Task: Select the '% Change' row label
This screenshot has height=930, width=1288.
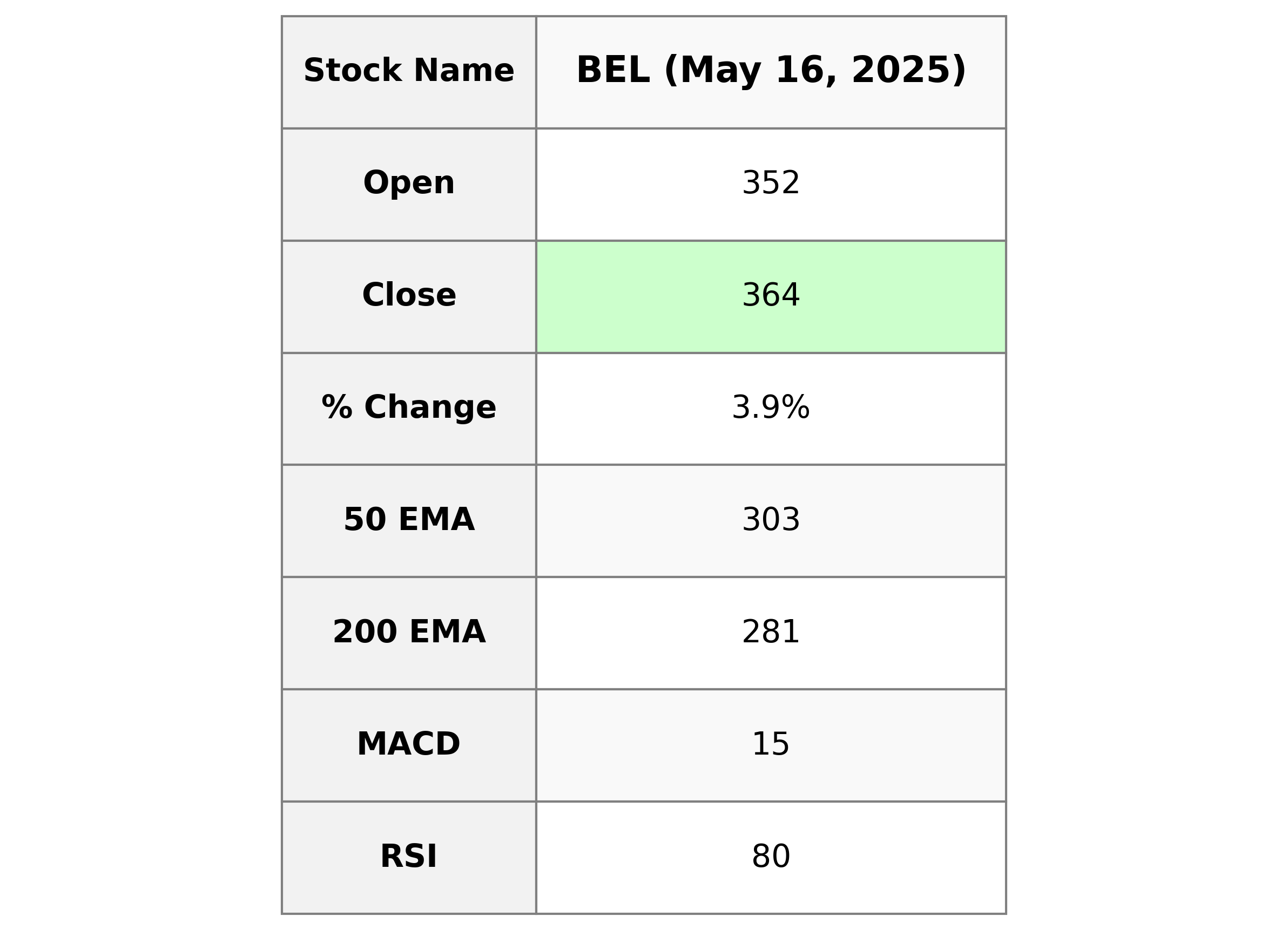Action: (x=408, y=408)
